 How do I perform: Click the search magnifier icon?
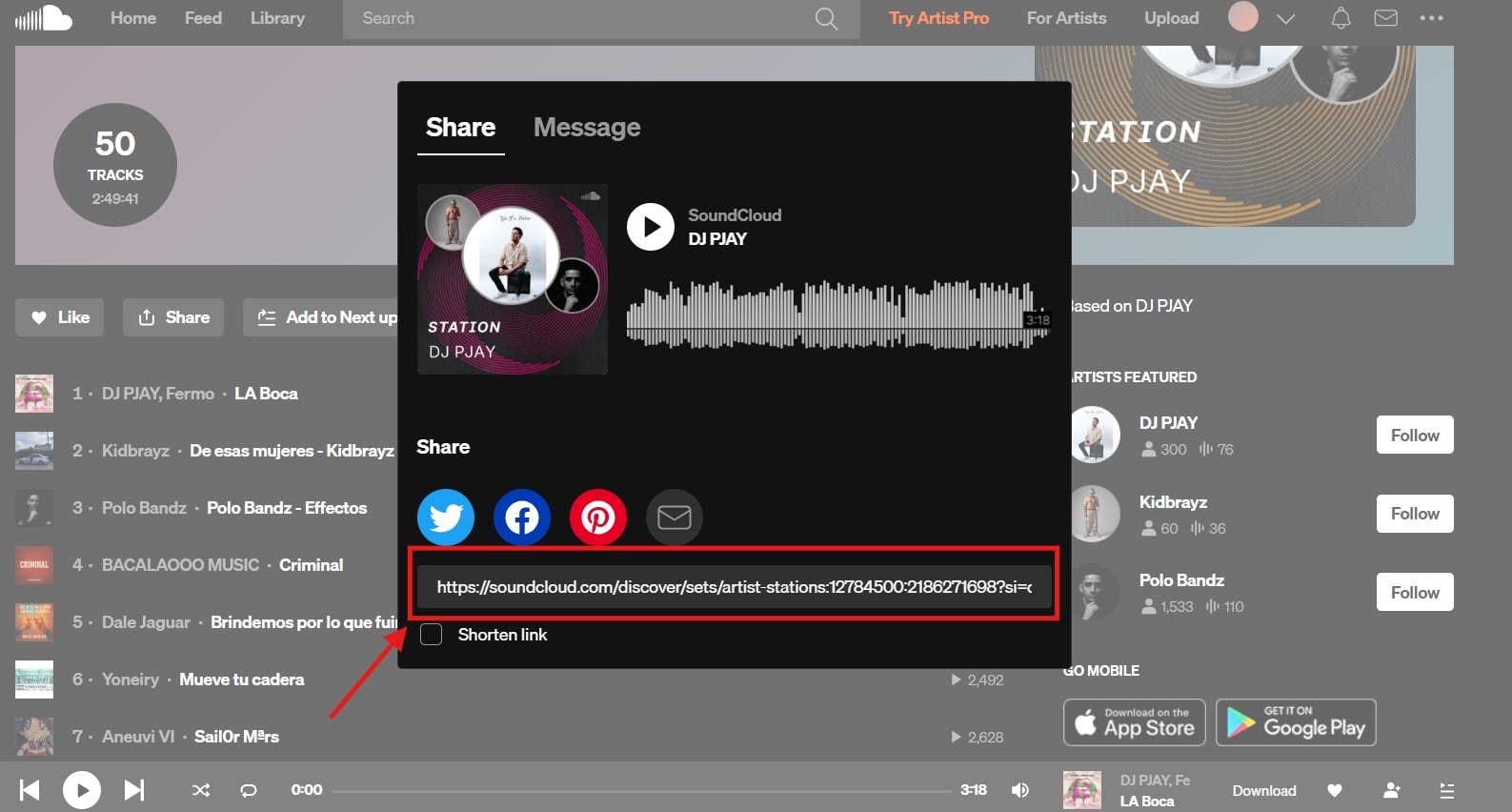tap(826, 18)
